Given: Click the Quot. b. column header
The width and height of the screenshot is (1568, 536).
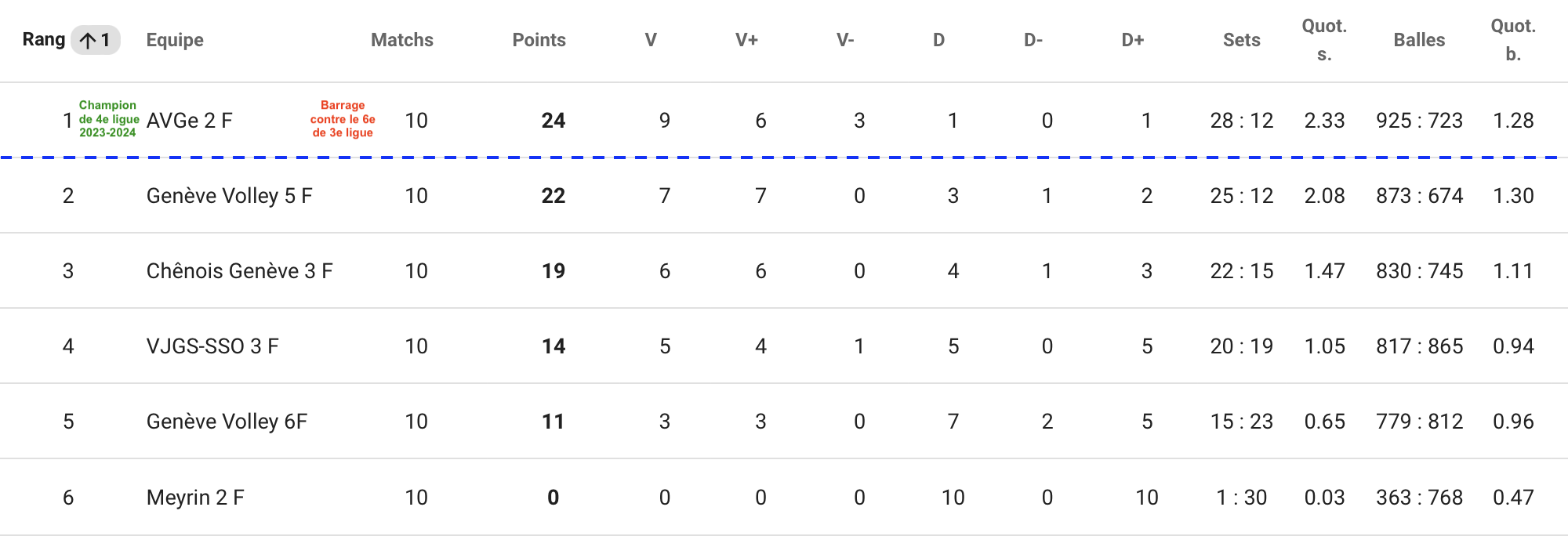Looking at the screenshot, I should [1513, 40].
